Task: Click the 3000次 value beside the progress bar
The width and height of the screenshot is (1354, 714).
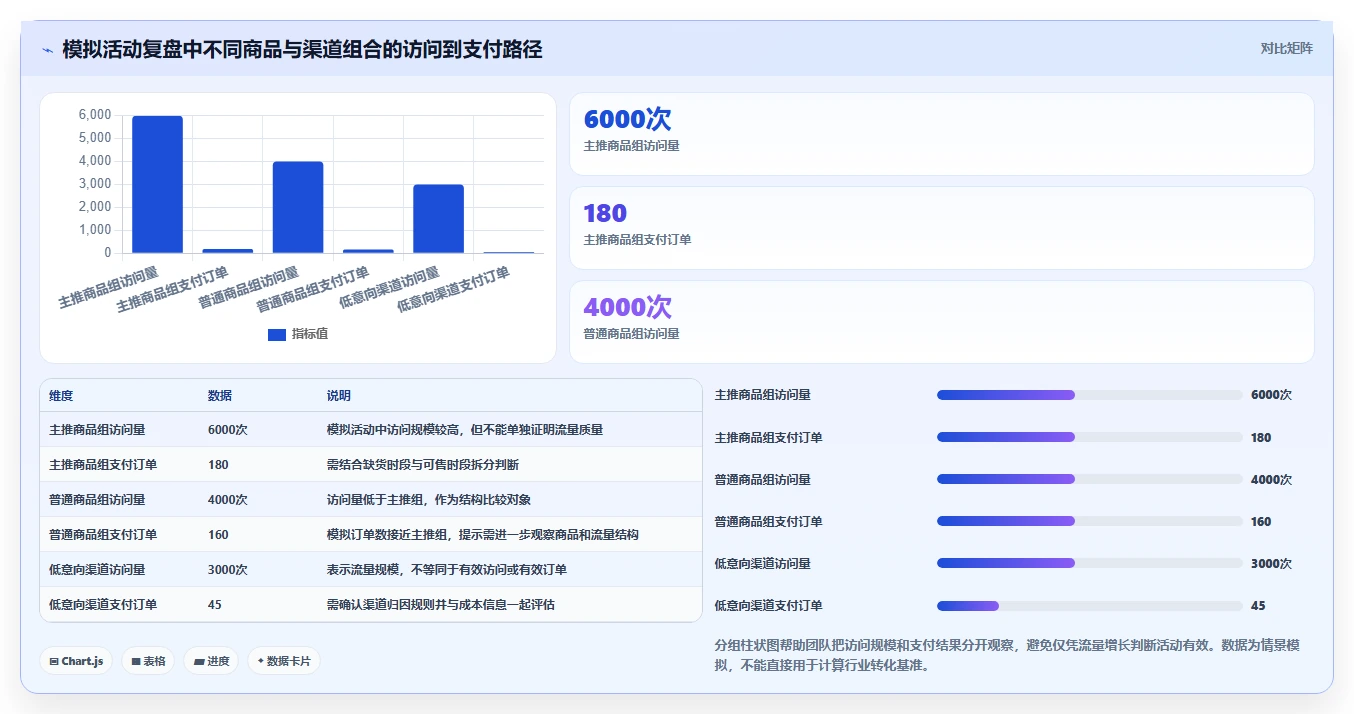Action: click(x=1271, y=563)
